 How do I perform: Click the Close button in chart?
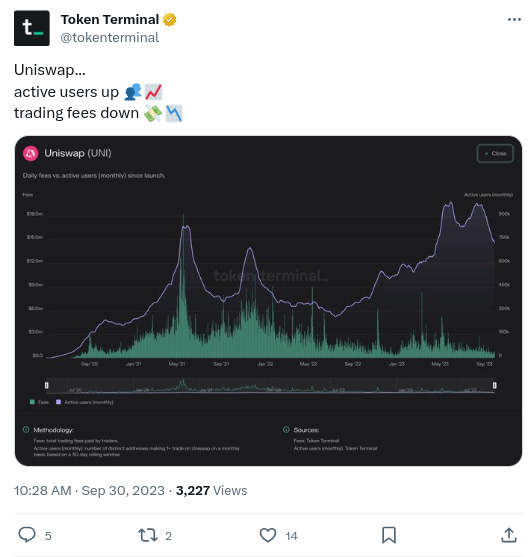click(x=495, y=153)
